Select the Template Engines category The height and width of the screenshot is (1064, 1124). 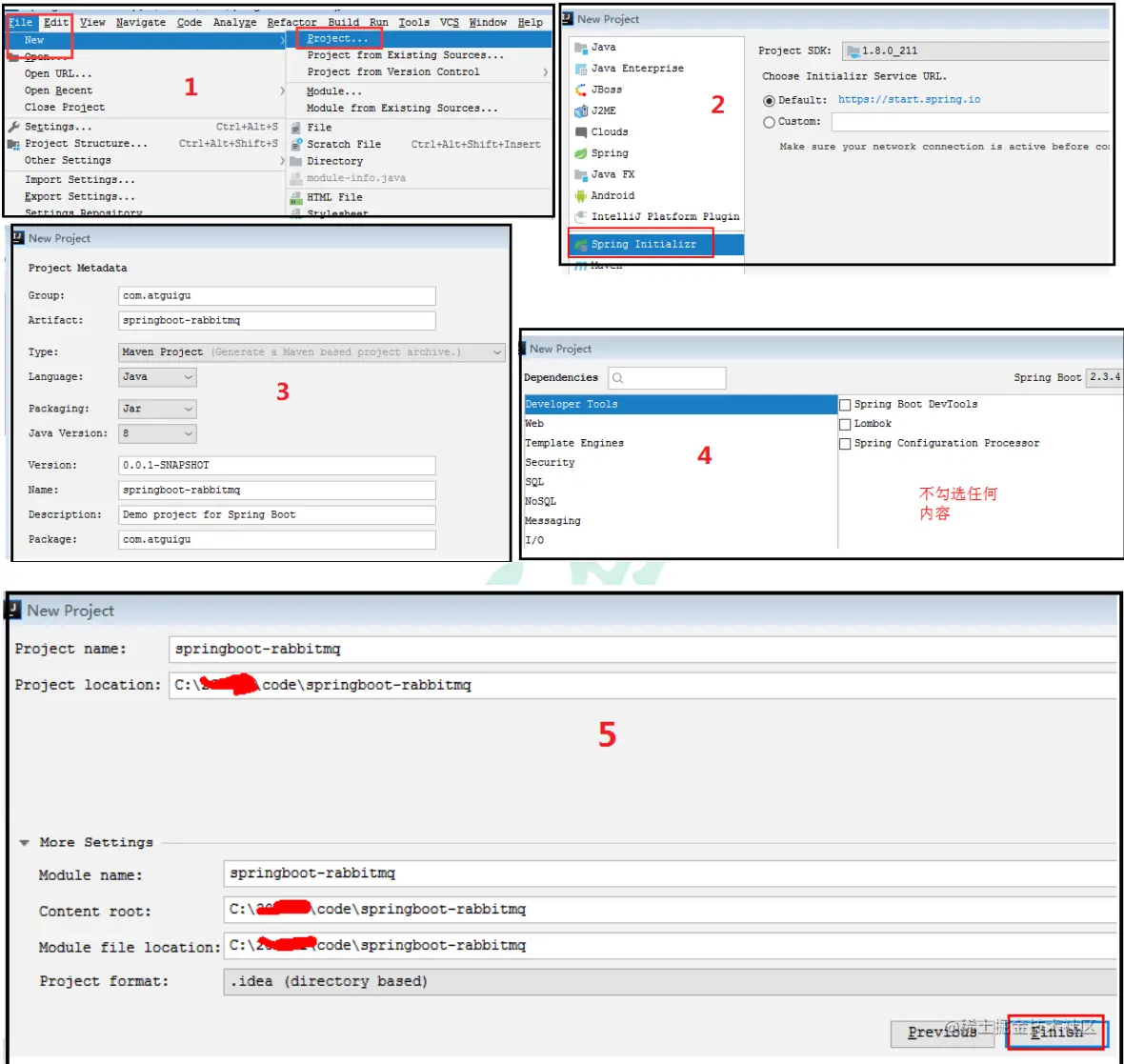coord(680,443)
